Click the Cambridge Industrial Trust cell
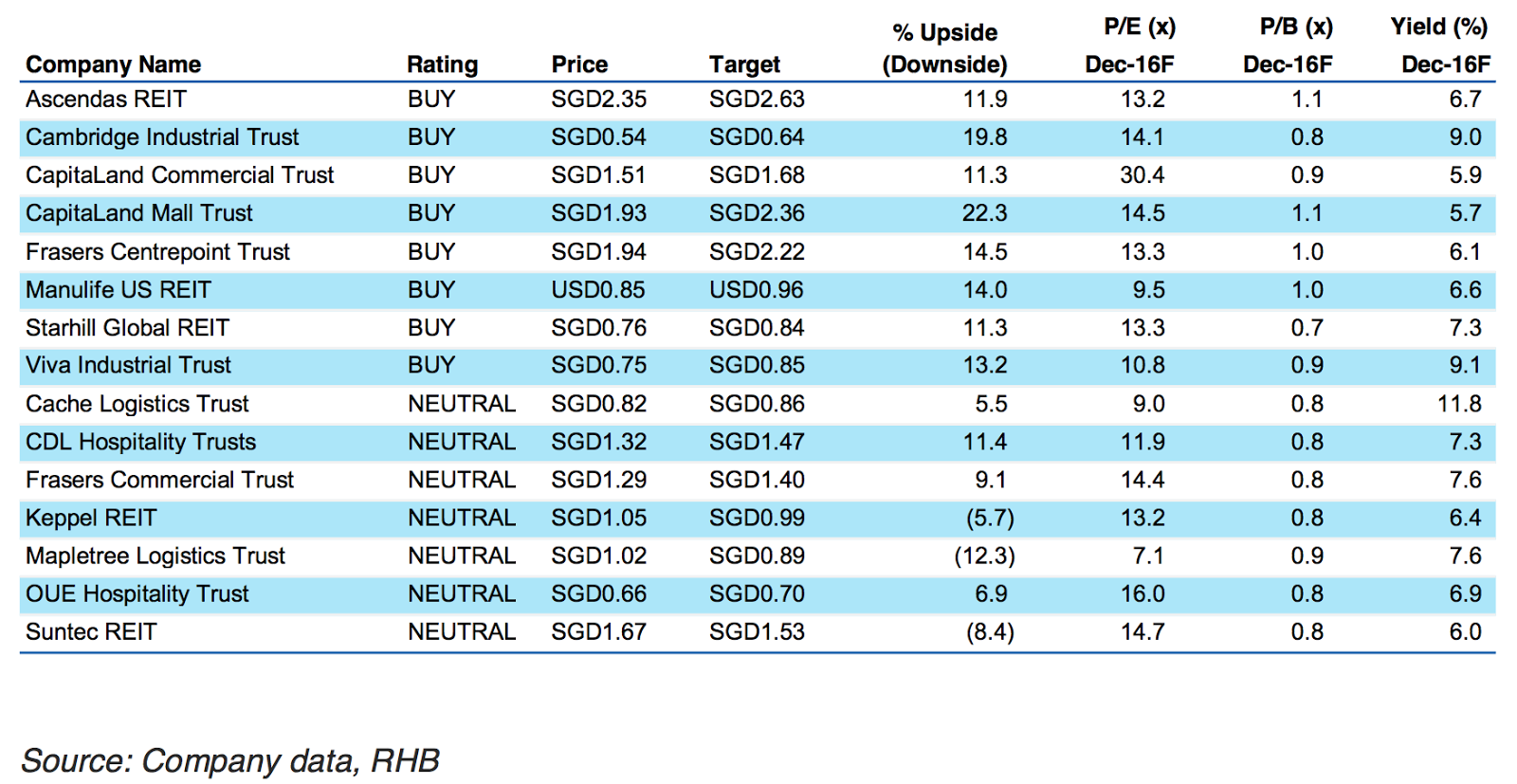Image resolution: width=1517 pixels, height=784 pixels. [162, 137]
